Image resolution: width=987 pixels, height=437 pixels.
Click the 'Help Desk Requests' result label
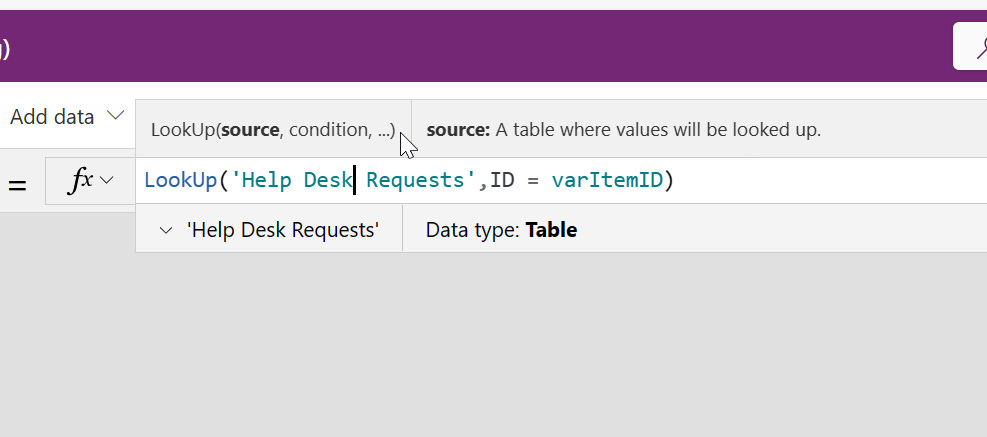point(283,230)
